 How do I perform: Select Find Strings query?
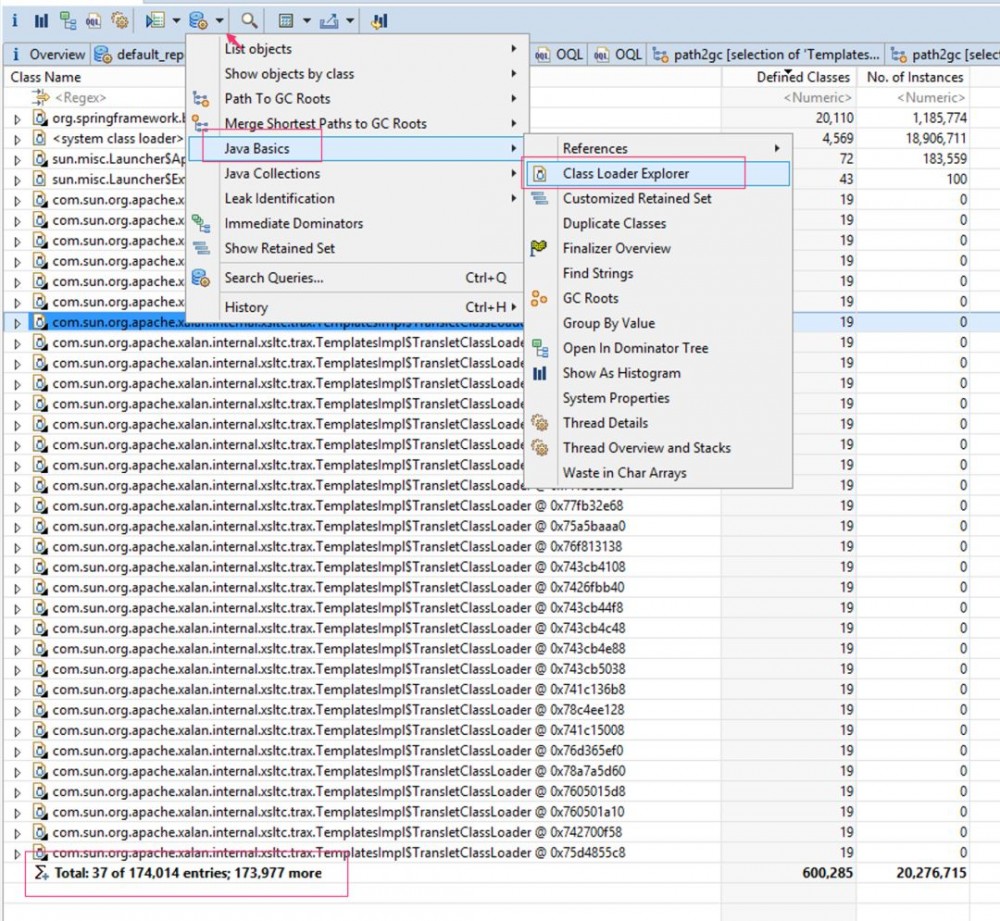click(658, 273)
